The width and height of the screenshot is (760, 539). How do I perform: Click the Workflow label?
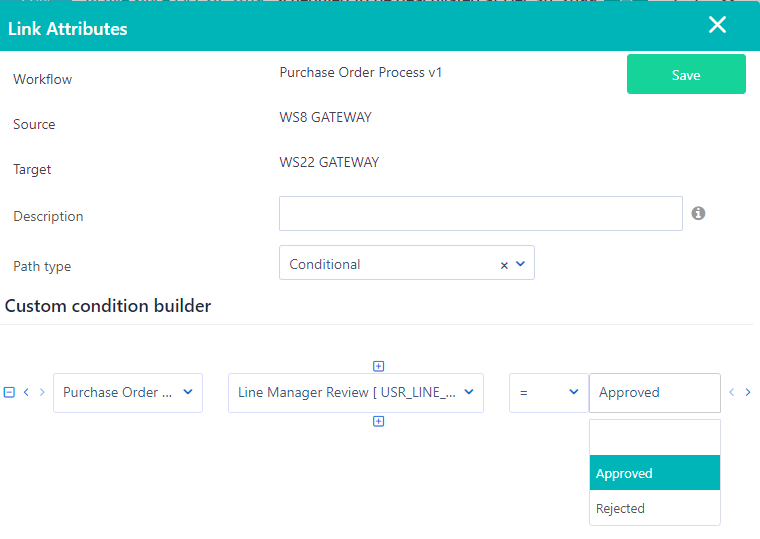(43, 79)
